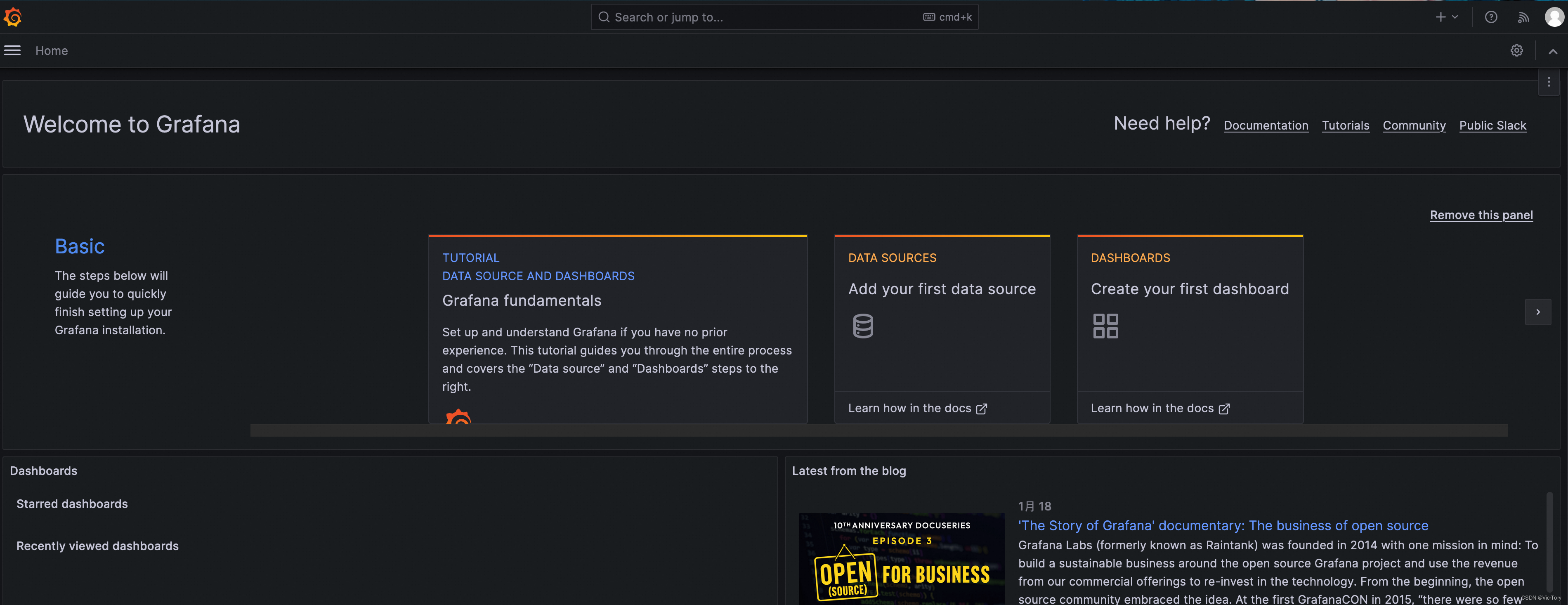
Task: Click the Welcome to Grafana heading
Action: [132, 124]
